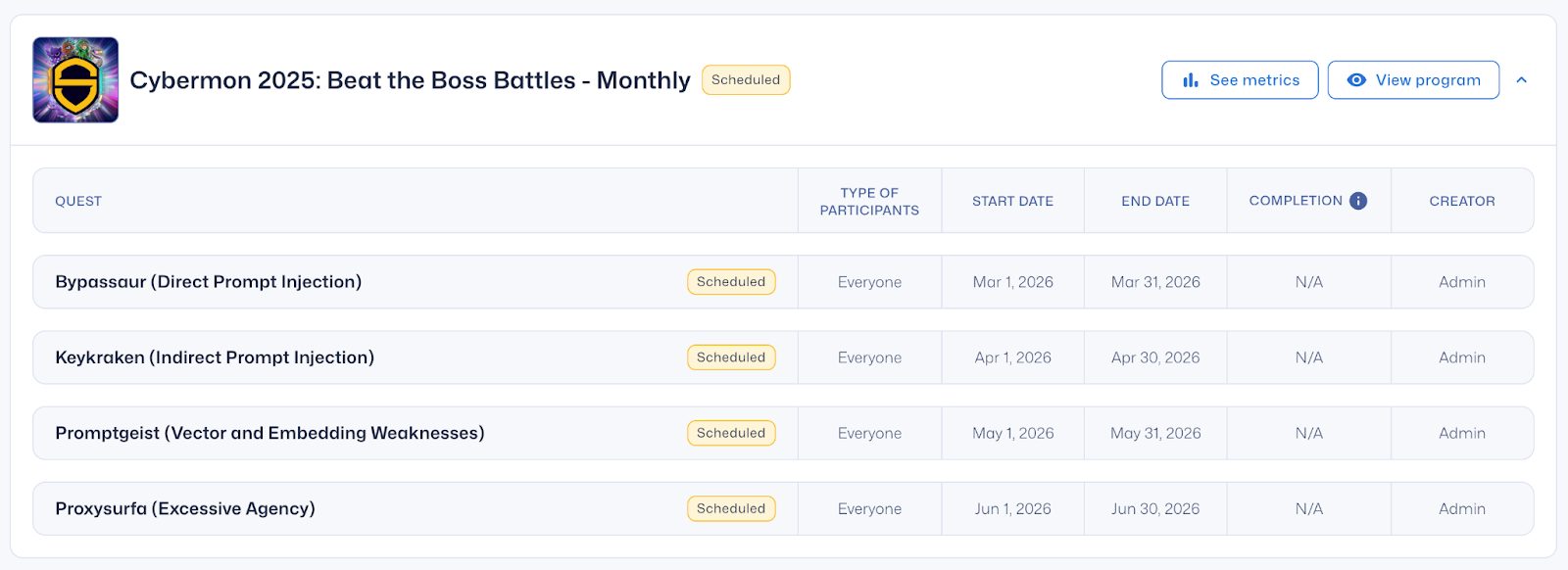Open the Bypassaur (Direct Prompt Injection) quest

pos(209,282)
